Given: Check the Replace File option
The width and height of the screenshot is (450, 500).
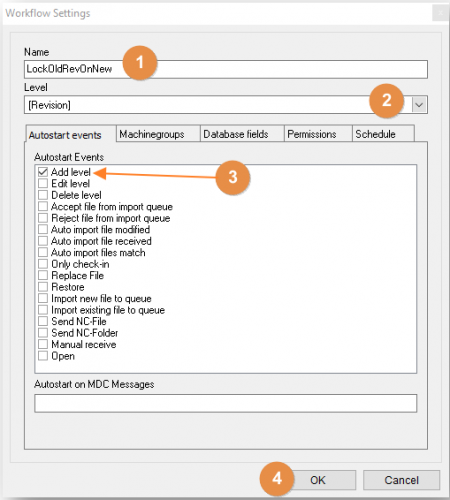Looking at the screenshot, I should [43, 275].
